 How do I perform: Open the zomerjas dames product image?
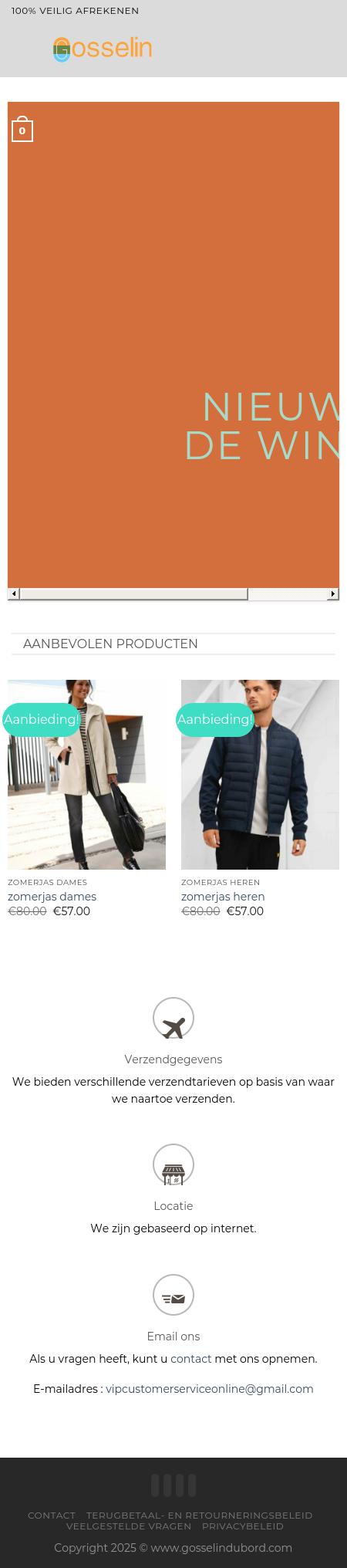tap(86, 775)
